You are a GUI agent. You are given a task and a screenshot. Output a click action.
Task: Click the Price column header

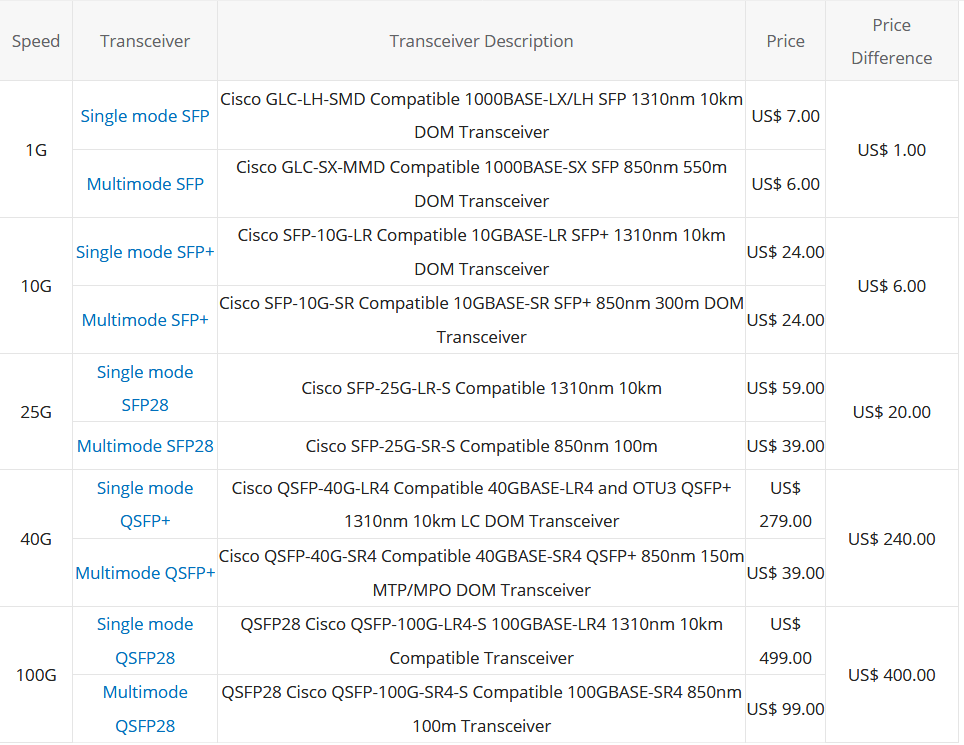coord(785,41)
